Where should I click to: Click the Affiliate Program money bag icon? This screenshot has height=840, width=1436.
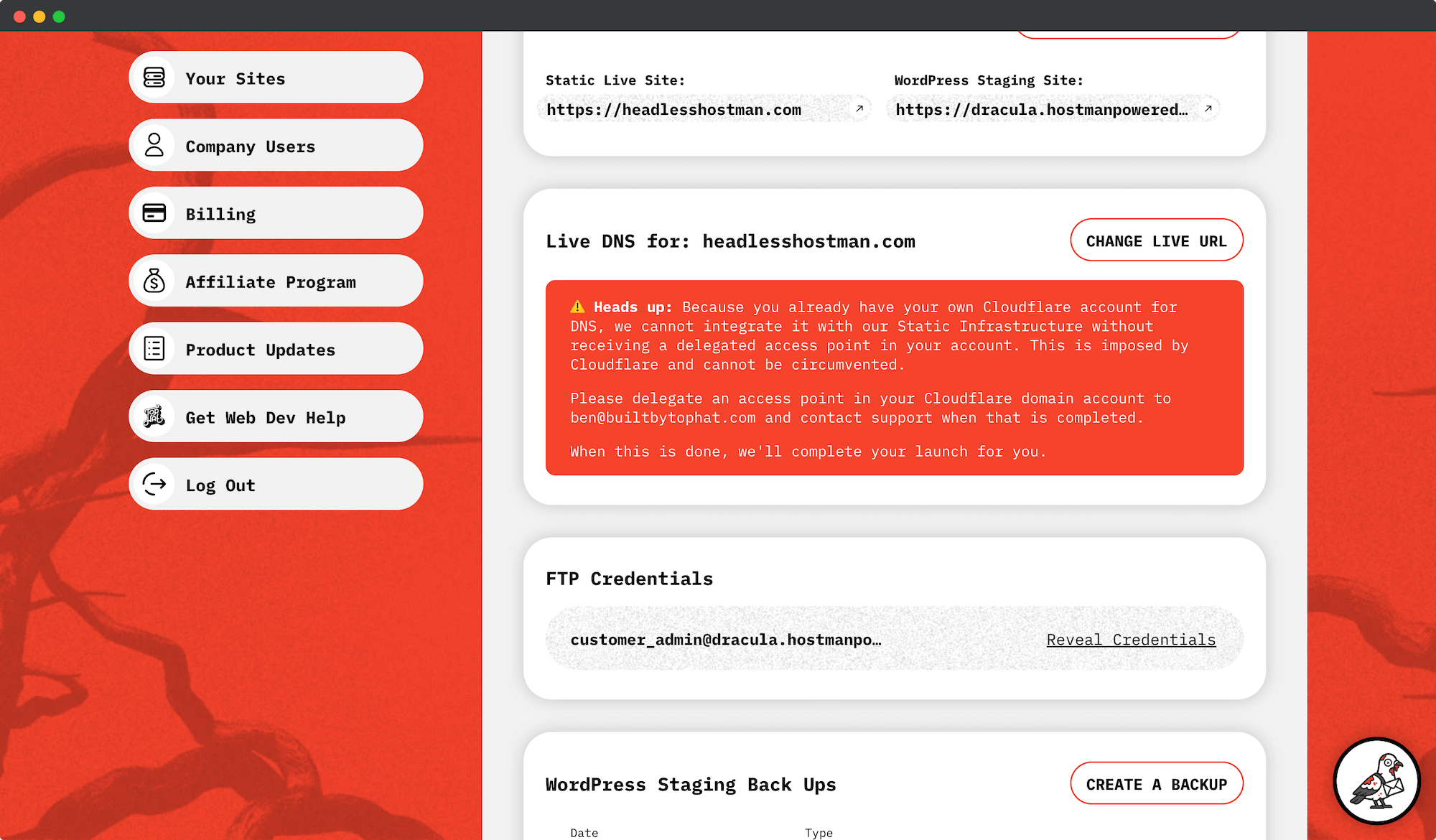154,281
